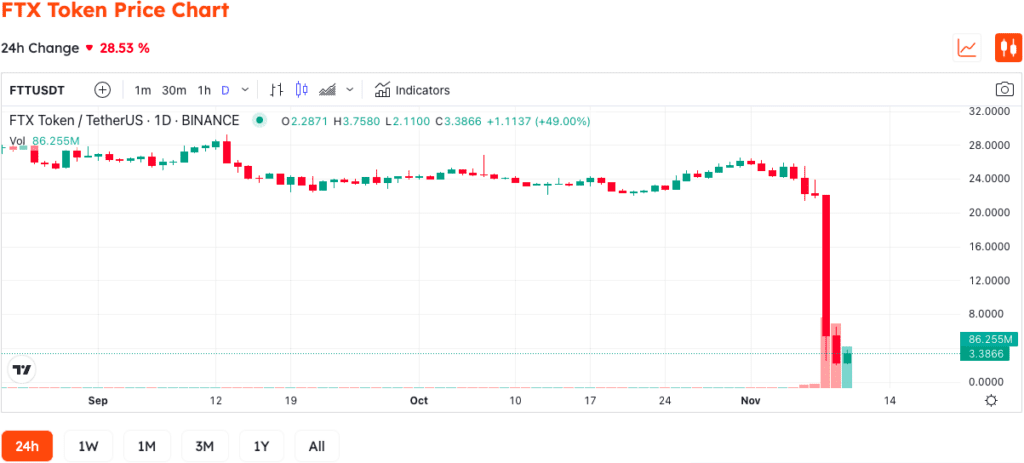The image size is (1024, 463).
Task: Choose the area chart style icon
Action: (327, 90)
